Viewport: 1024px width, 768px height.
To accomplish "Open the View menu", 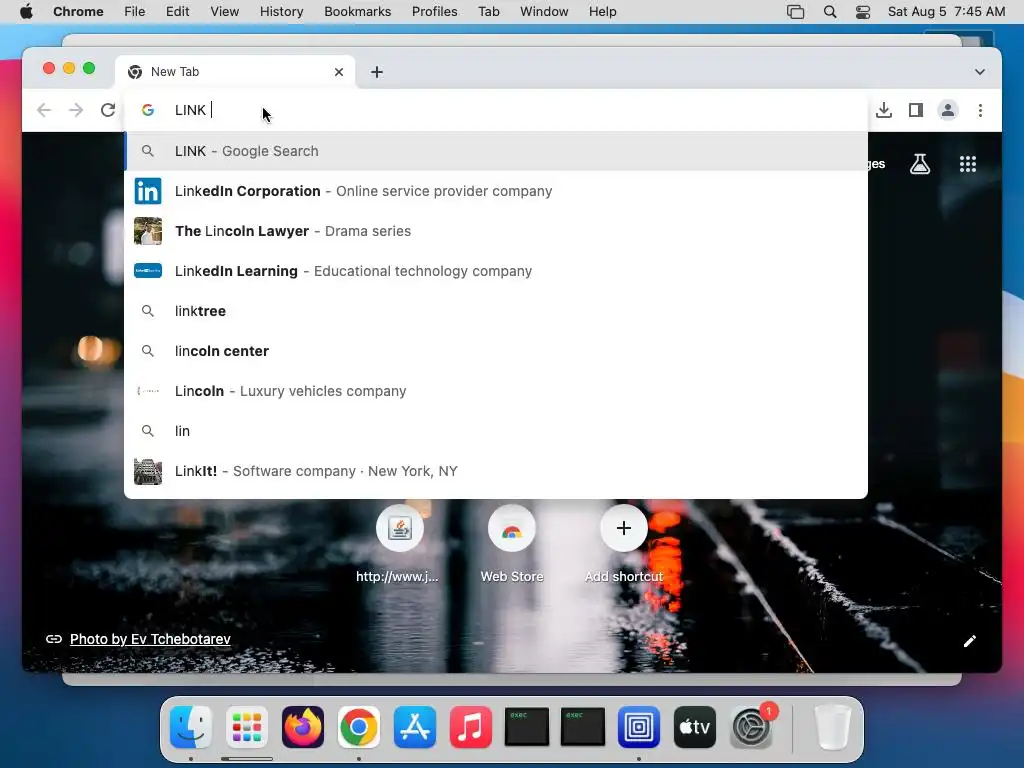I will point(225,12).
